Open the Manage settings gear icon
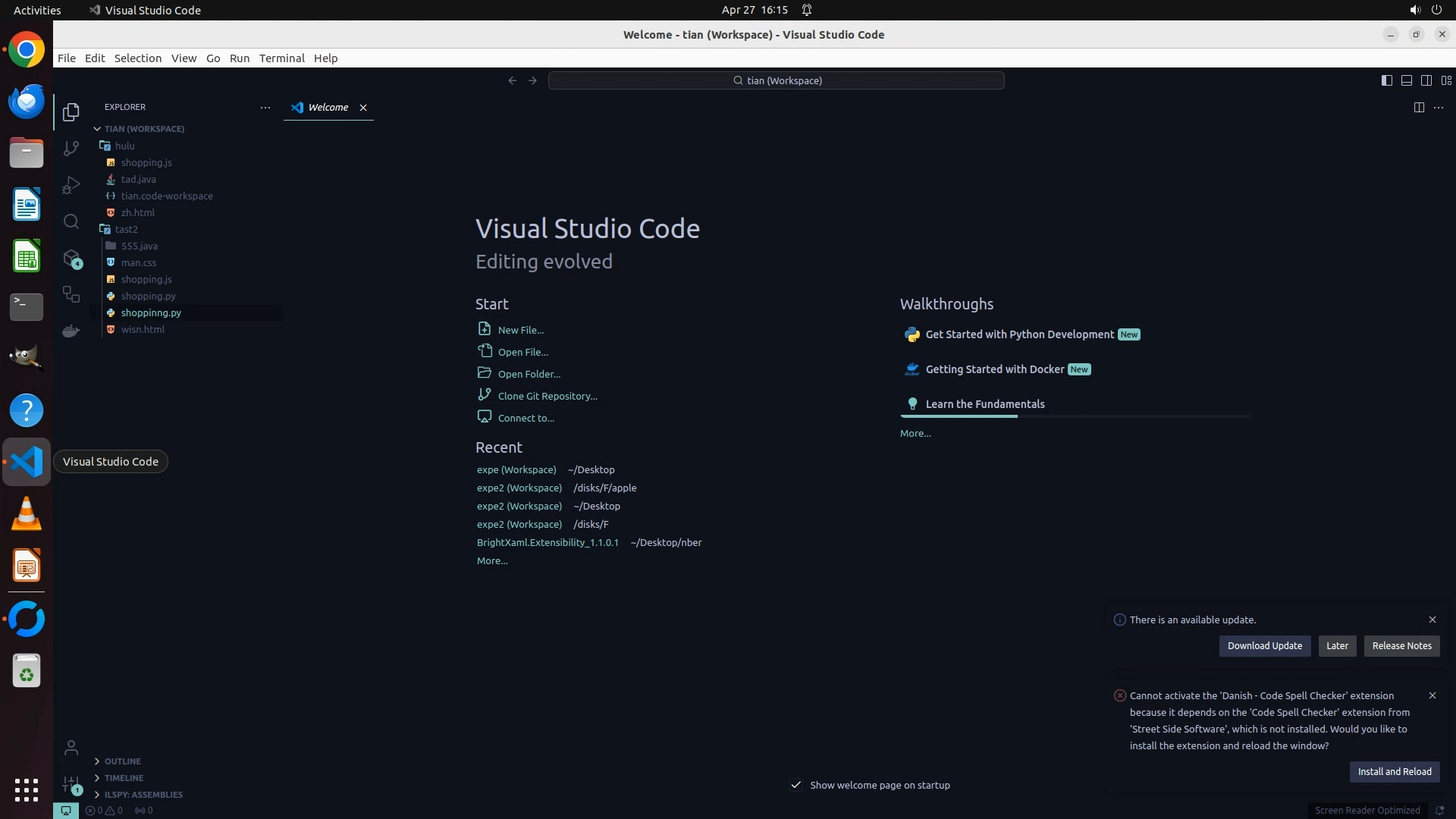This screenshot has width=1456, height=819. tap(71, 784)
